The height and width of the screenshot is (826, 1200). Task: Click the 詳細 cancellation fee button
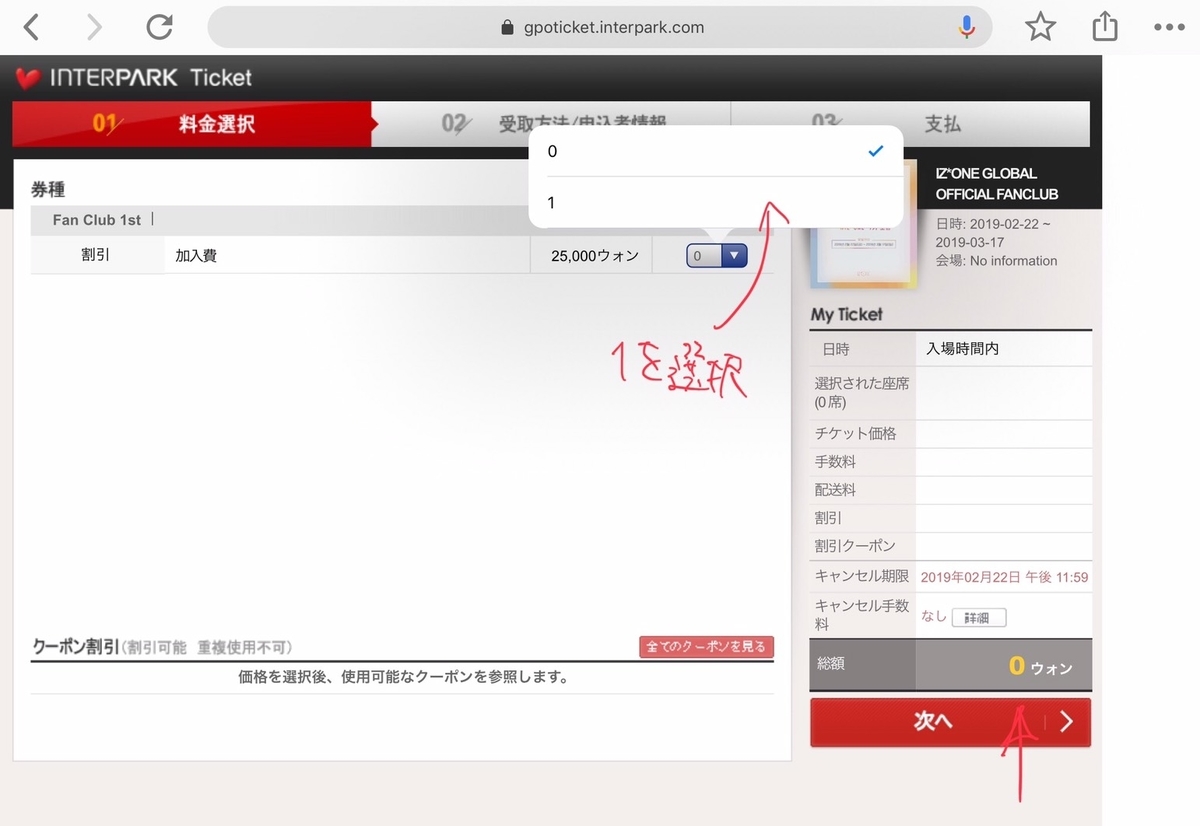pos(979,618)
